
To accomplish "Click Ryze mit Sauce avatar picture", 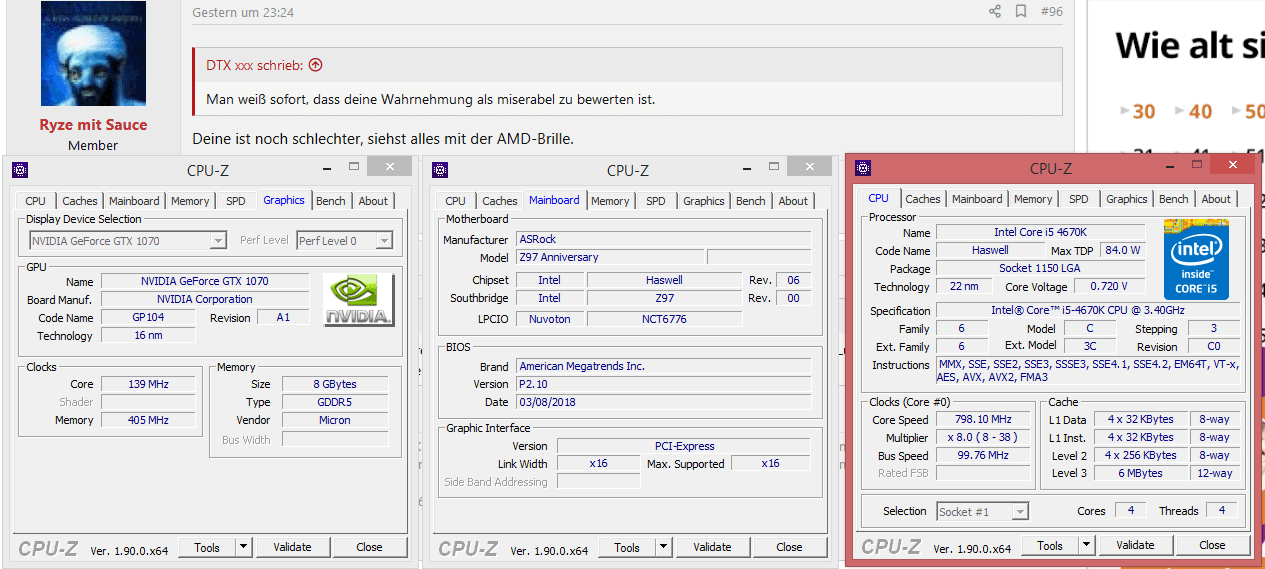I will (93, 54).
